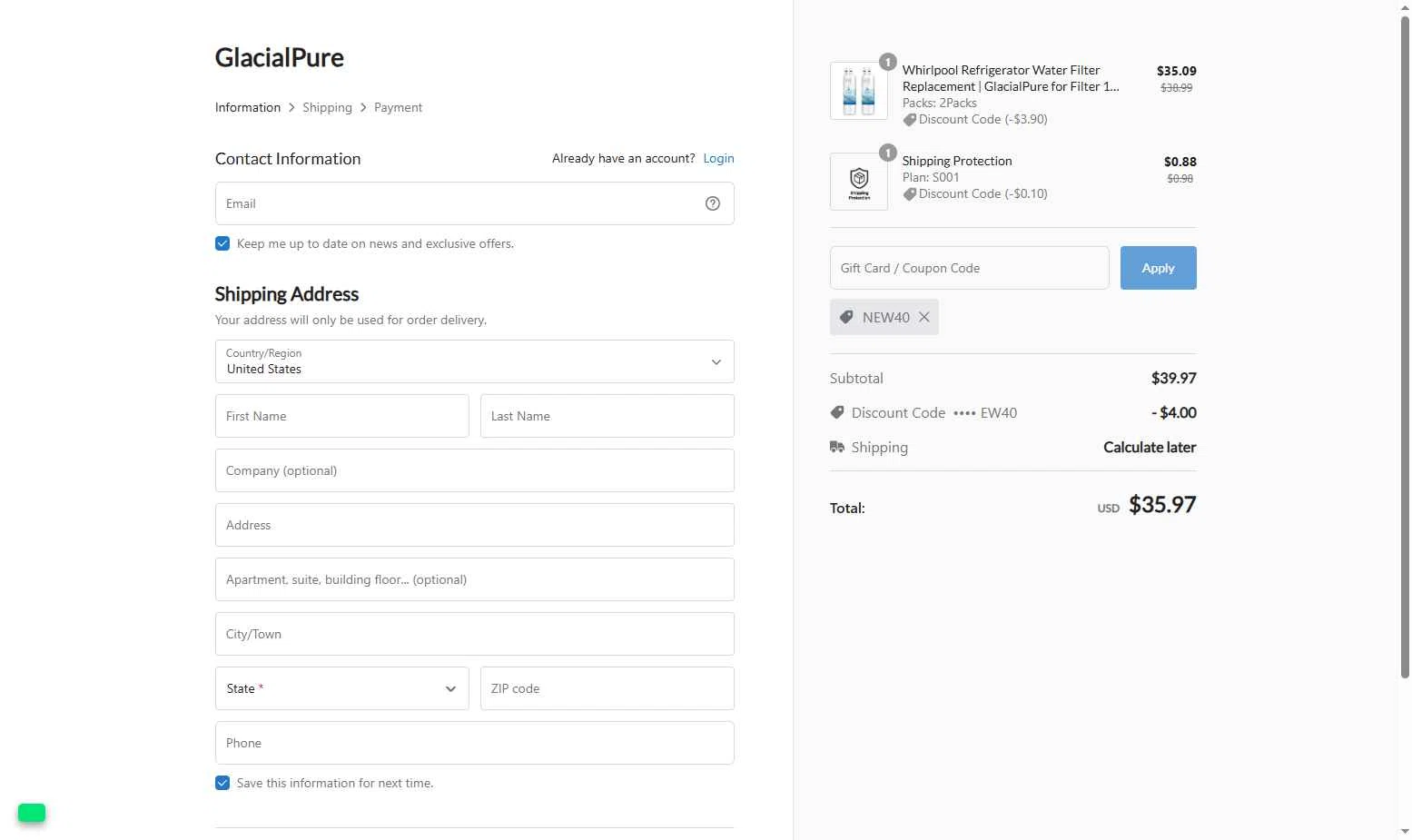
Task: Click the Discount Code tag icon in summary
Action: pos(837,412)
